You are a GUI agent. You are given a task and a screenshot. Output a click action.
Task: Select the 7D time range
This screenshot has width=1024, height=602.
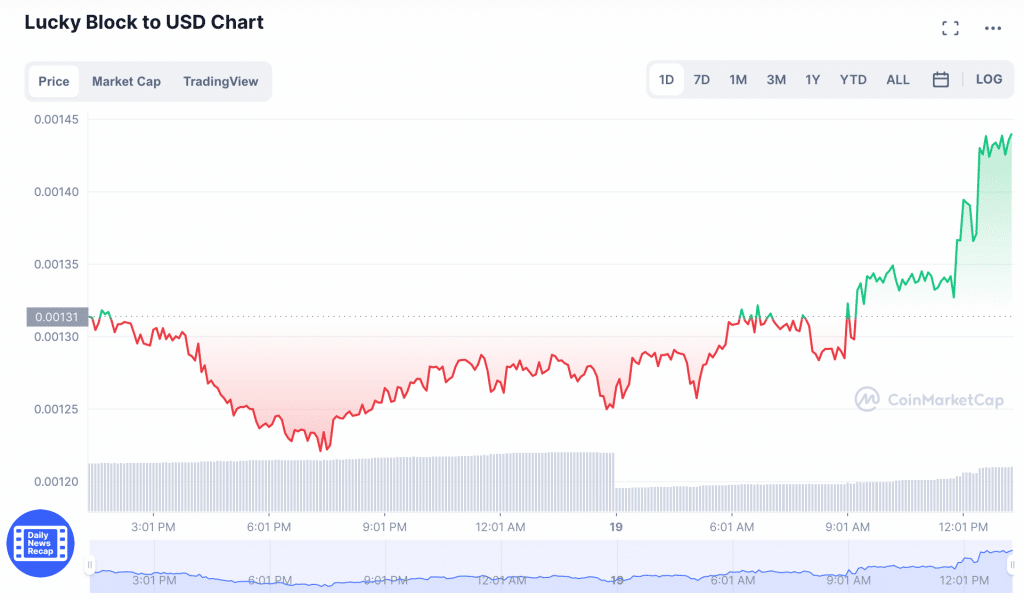point(701,80)
